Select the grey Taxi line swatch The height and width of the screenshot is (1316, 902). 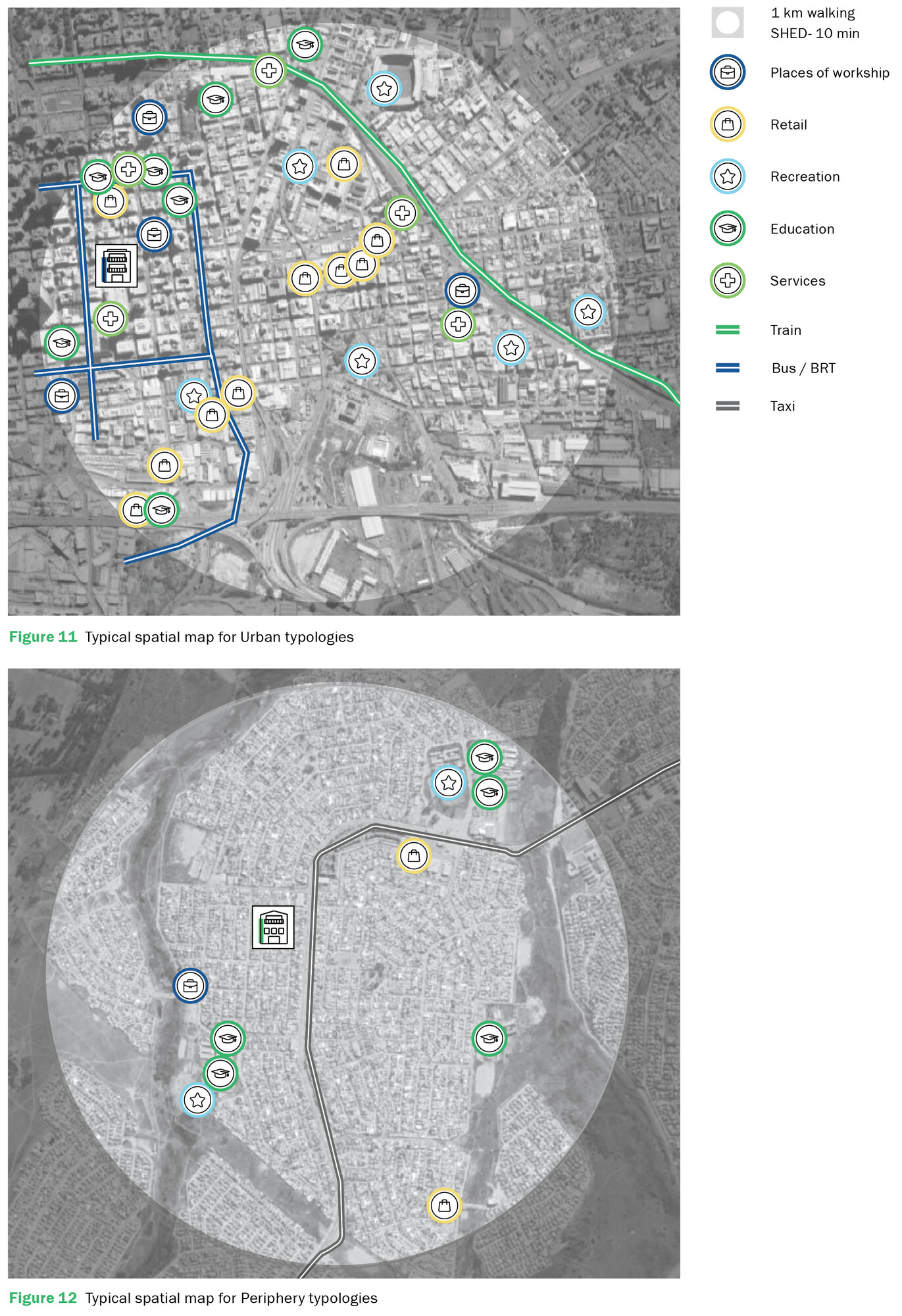point(727,407)
